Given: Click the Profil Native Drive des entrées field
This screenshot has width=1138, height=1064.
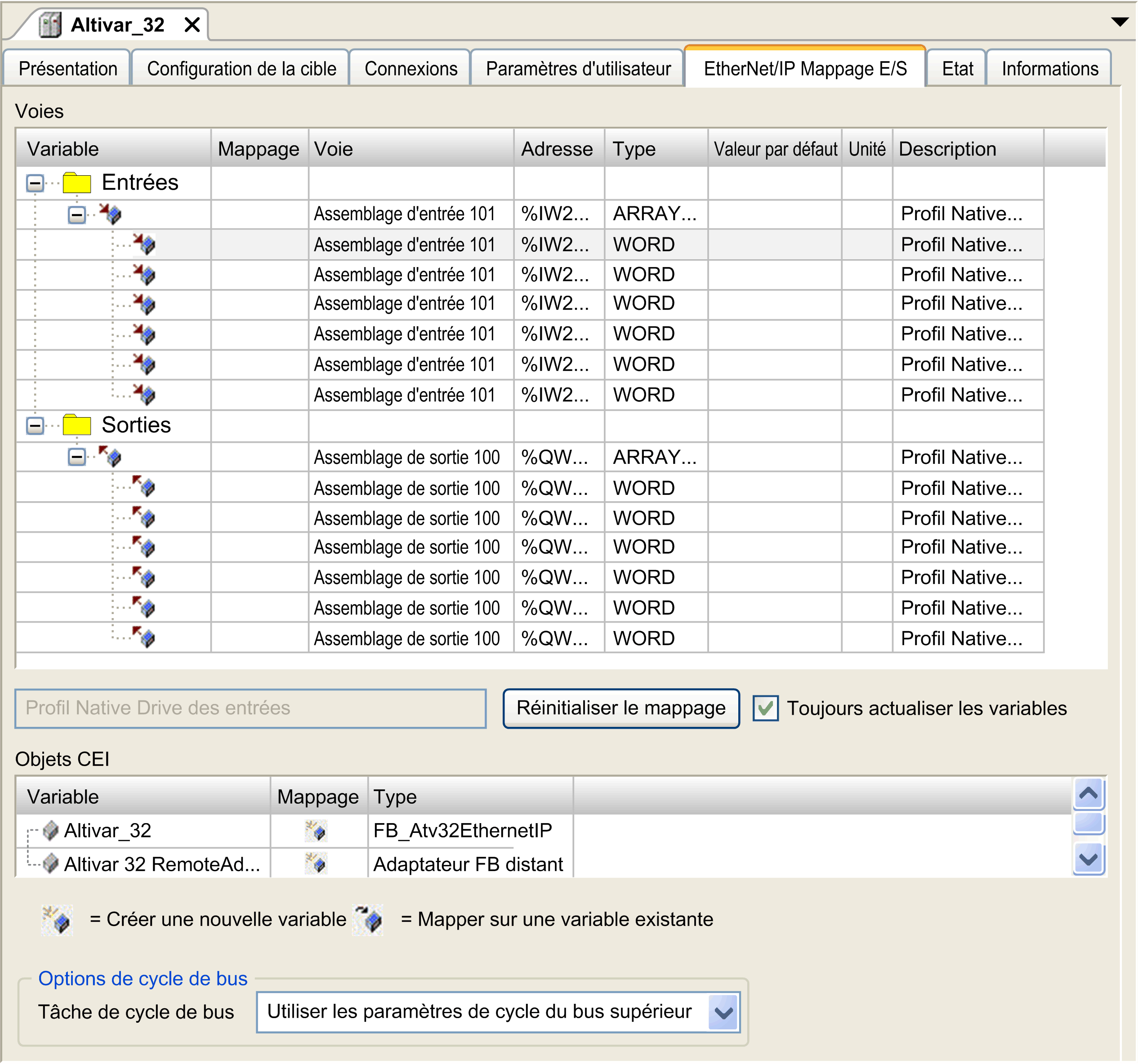Looking at the screenshot, I should click(250, 708).
